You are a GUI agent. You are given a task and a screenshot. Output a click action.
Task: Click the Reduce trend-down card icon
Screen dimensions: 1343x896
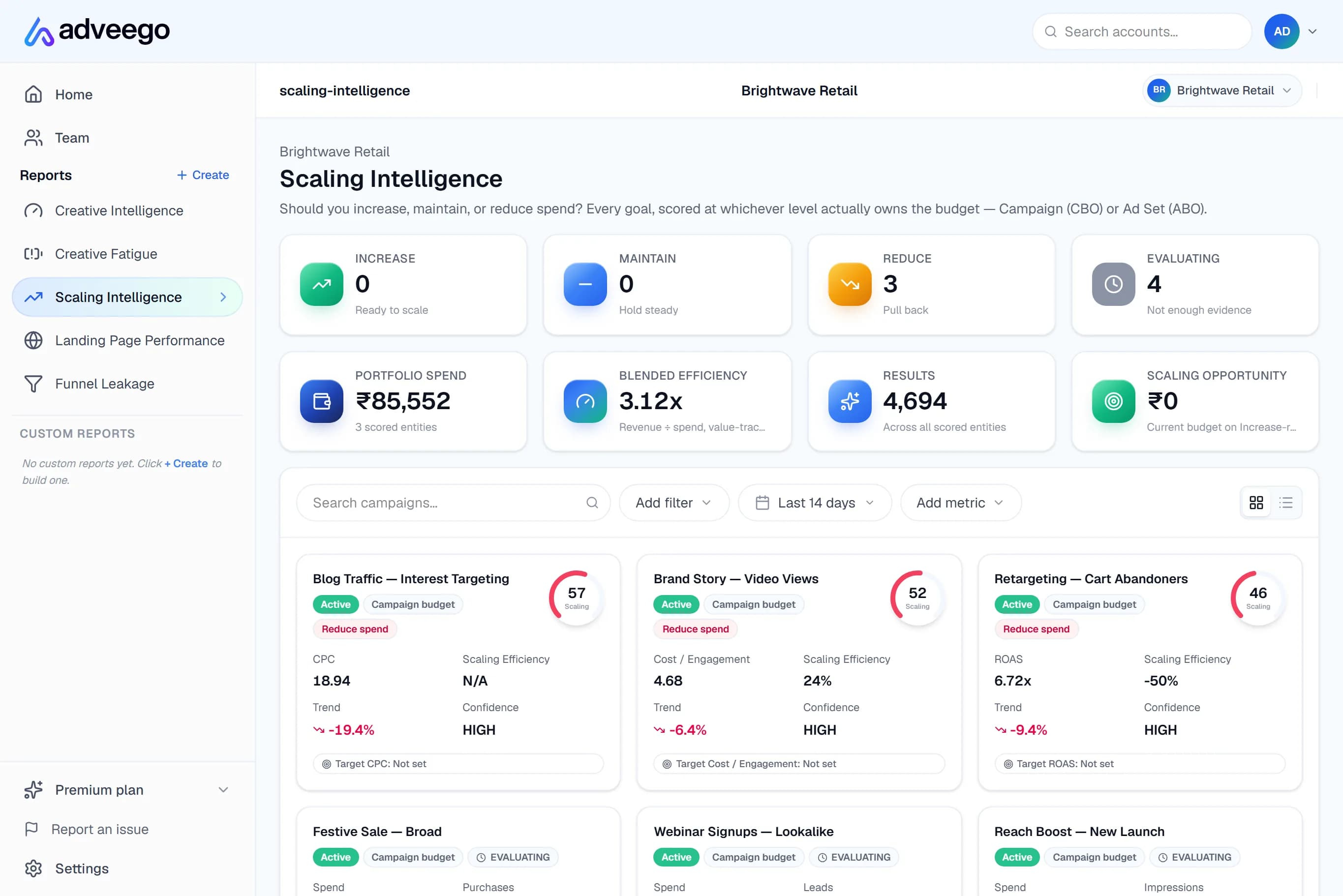[849, 284]
